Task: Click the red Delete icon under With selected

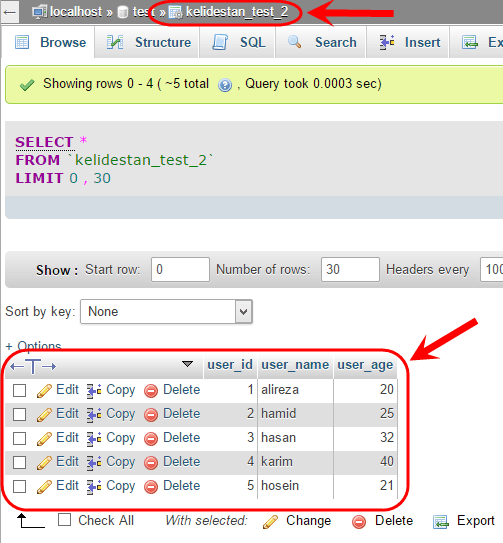Action: [359, 522]
